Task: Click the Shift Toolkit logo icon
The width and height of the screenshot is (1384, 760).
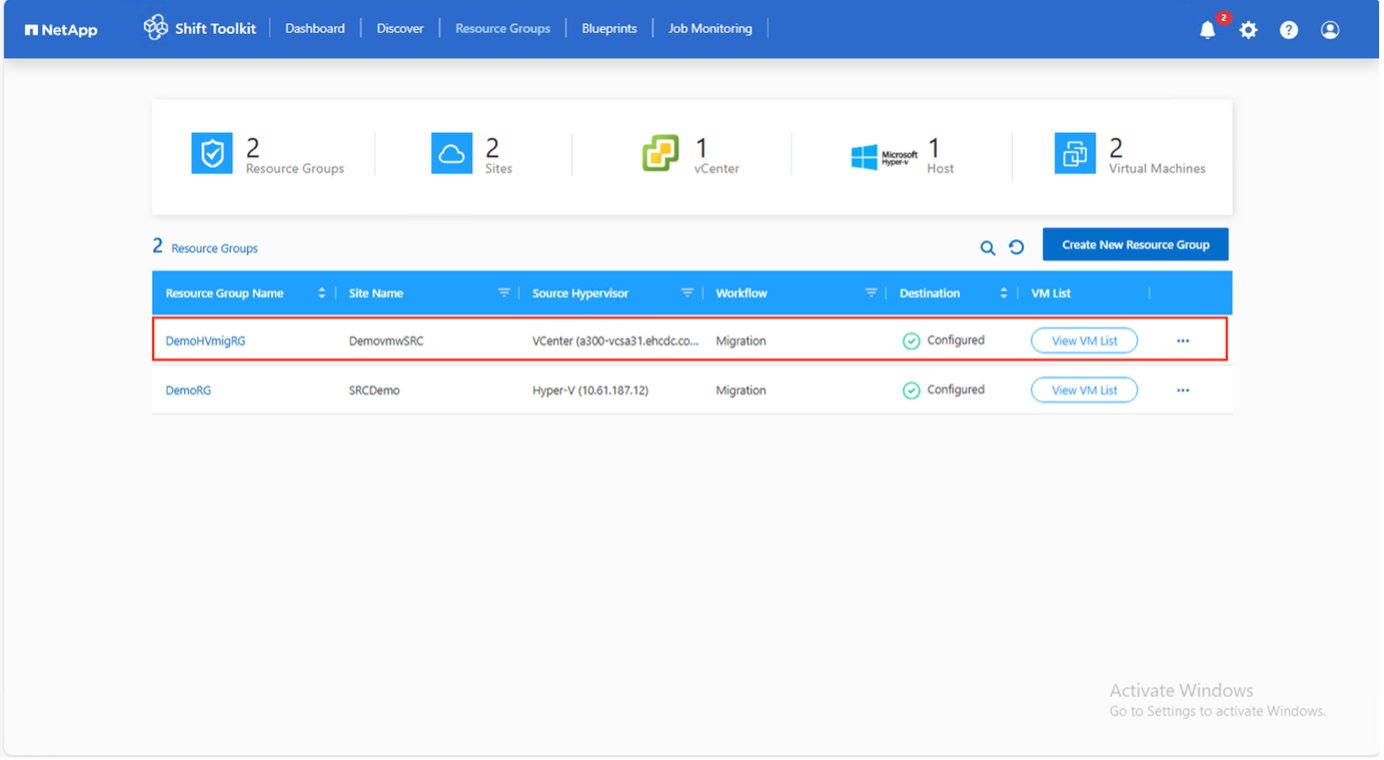Action: (155, 28)
